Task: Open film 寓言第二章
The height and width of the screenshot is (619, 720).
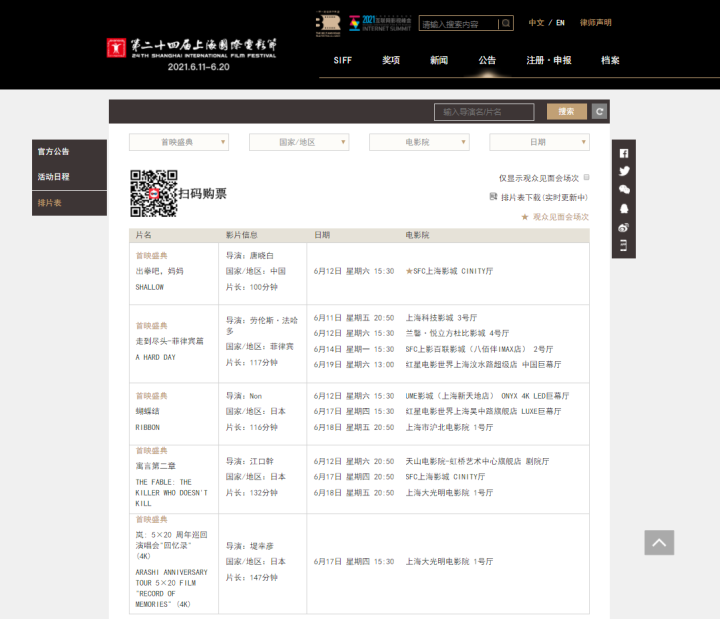Action: (x=155, y=466)
